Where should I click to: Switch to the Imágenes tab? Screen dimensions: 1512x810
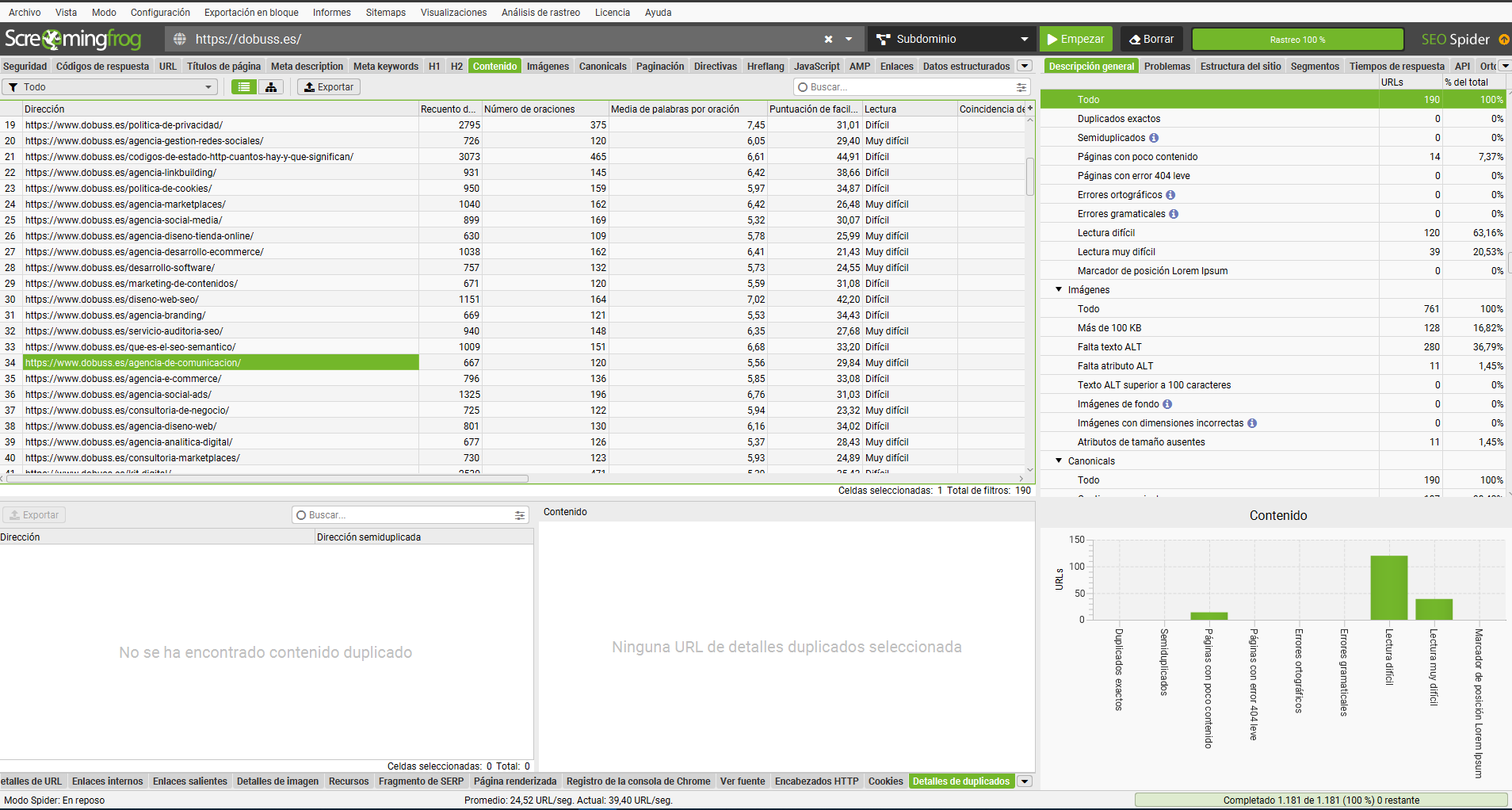(548, 66)
